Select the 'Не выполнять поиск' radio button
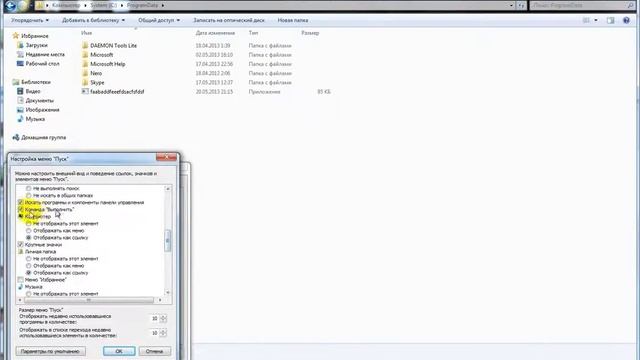The width and height of the screenshot is (640, 360). click(29, 189)
